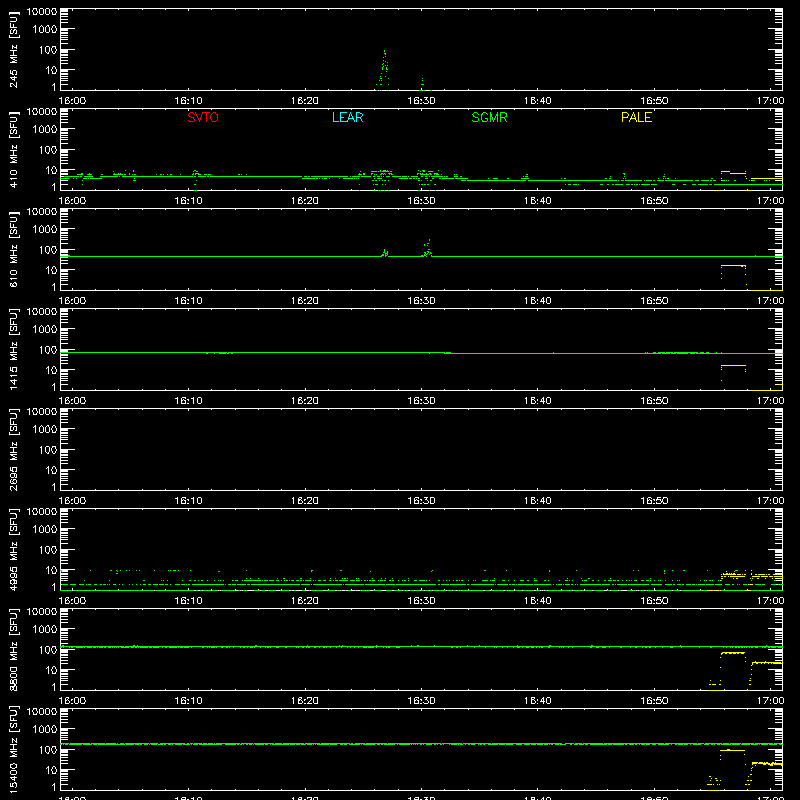Click the 17:00 tick label under 4995 MHz panel
800x800 pixels.
coord(770,601)
